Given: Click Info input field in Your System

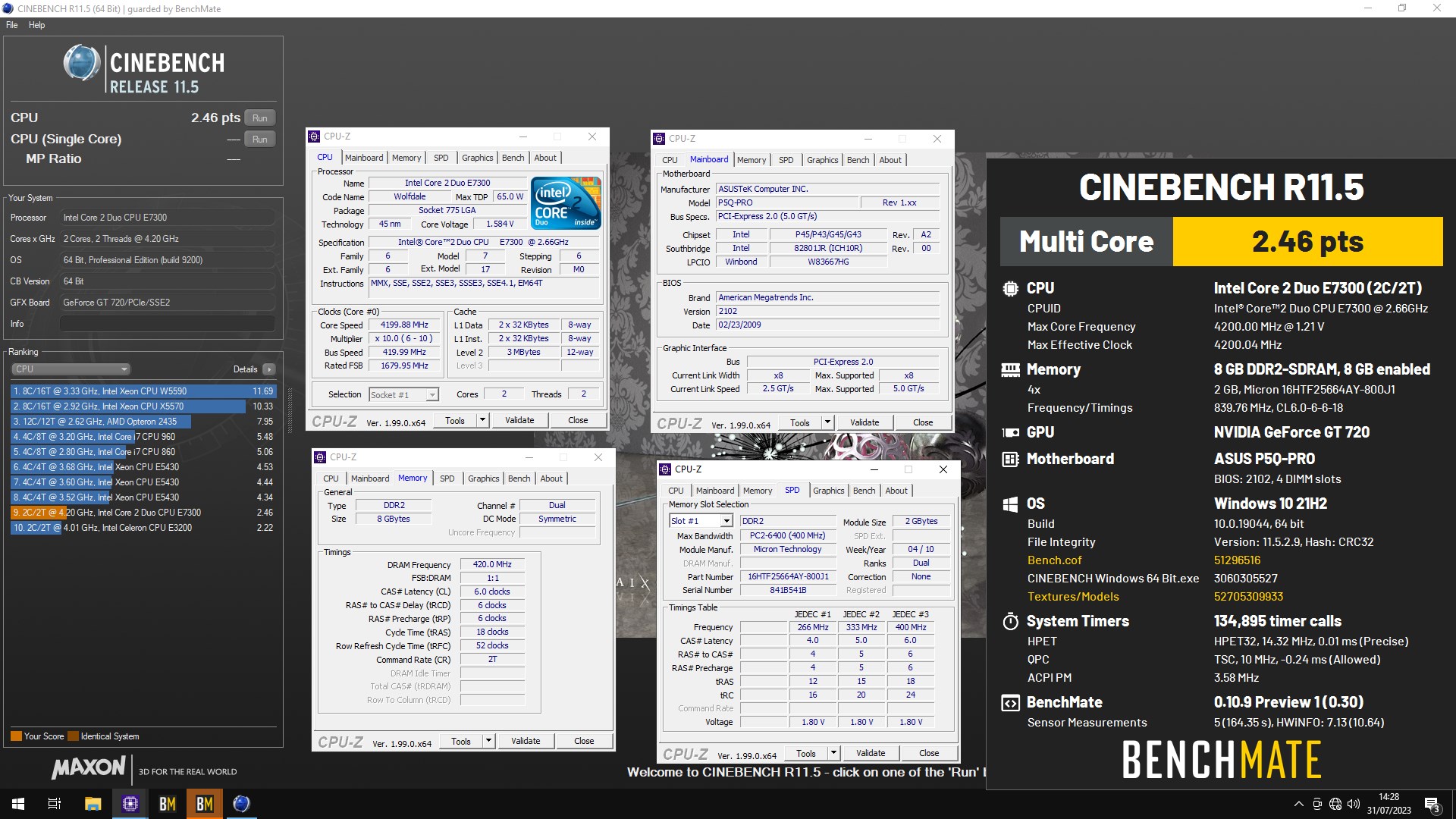Looking at the screenshot, I should pyautogui.click(x=168, y=324).
